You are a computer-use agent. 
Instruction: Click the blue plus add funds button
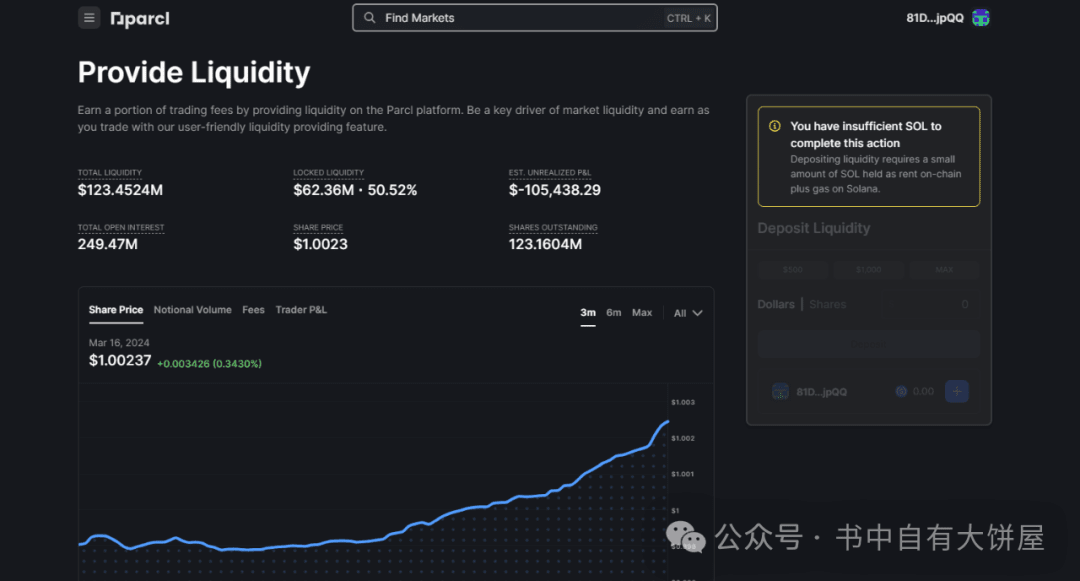957,392
